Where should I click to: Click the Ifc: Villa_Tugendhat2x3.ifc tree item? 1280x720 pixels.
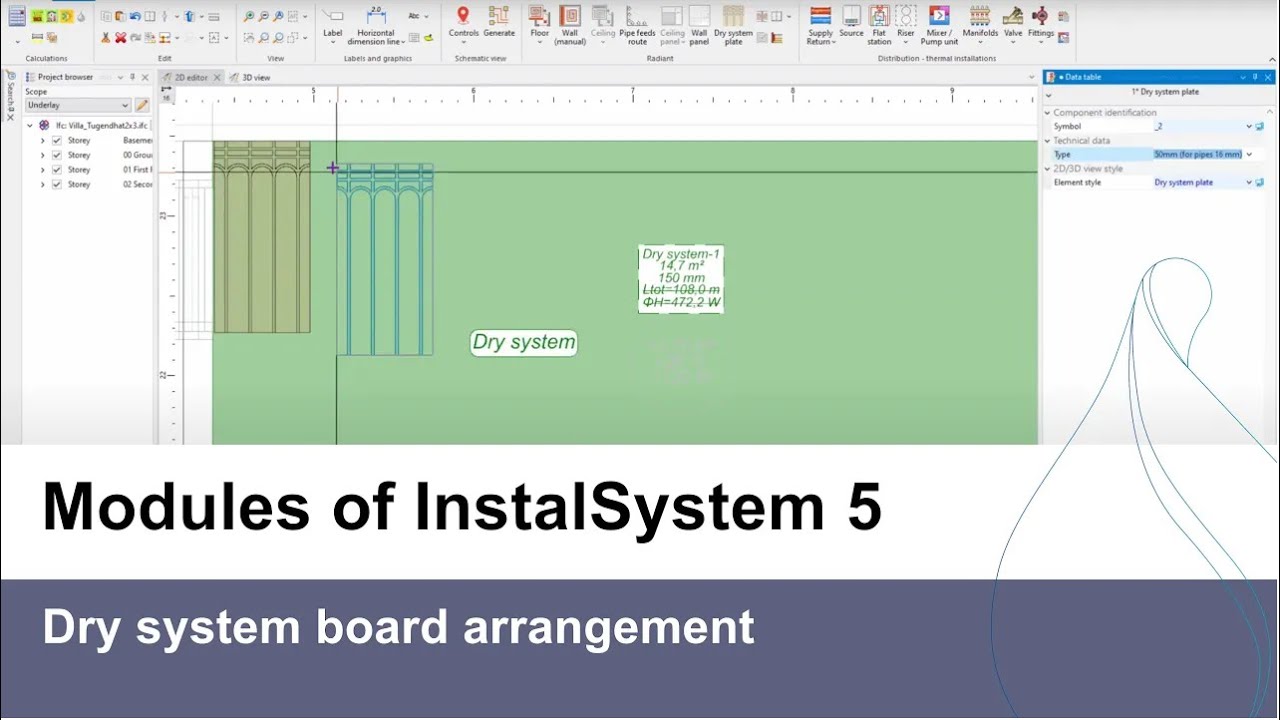(100, 126)
